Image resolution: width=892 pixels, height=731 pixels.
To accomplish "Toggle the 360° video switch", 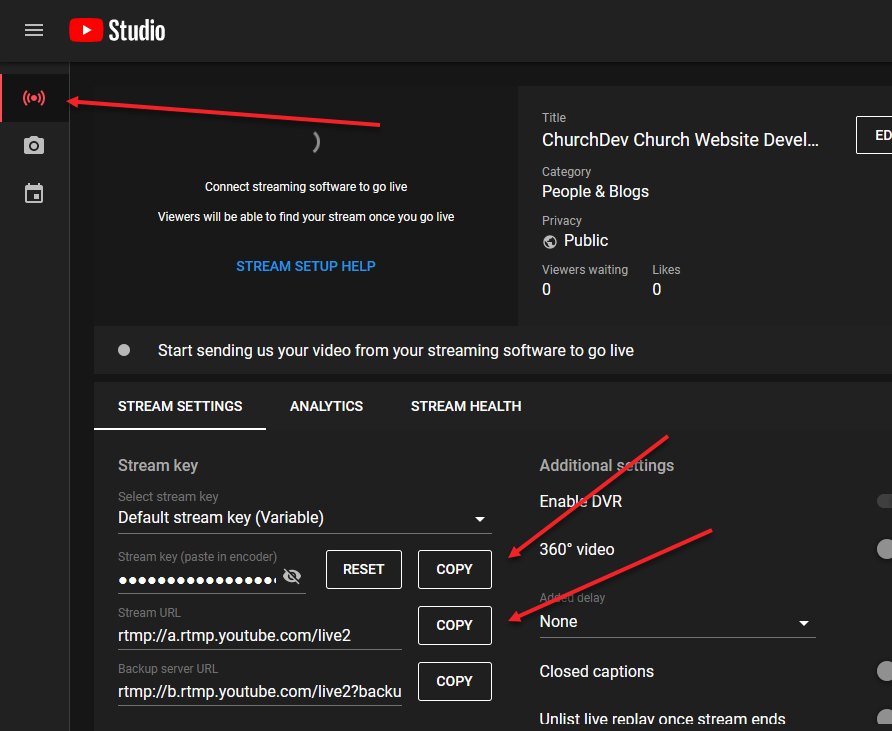I will click(884, 549).
